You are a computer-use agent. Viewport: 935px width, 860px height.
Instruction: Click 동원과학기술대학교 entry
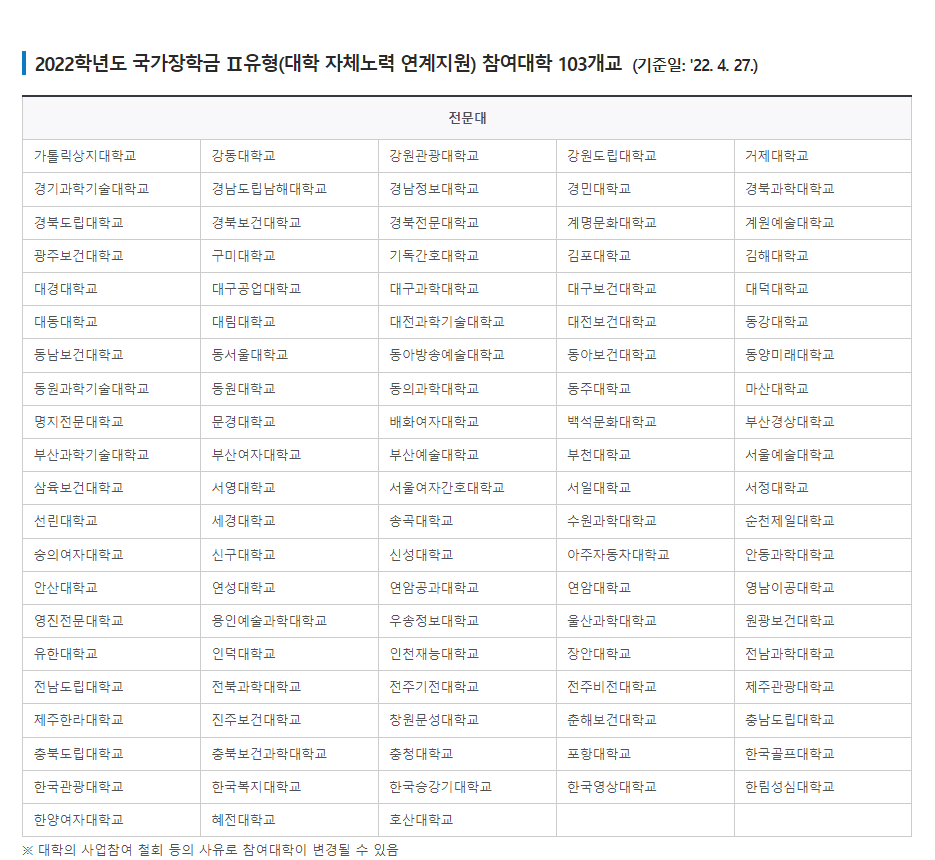(112, 389)
